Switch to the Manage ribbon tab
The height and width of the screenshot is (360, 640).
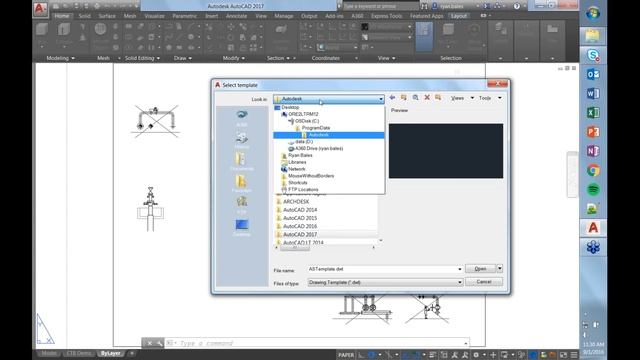pos(284,16)
